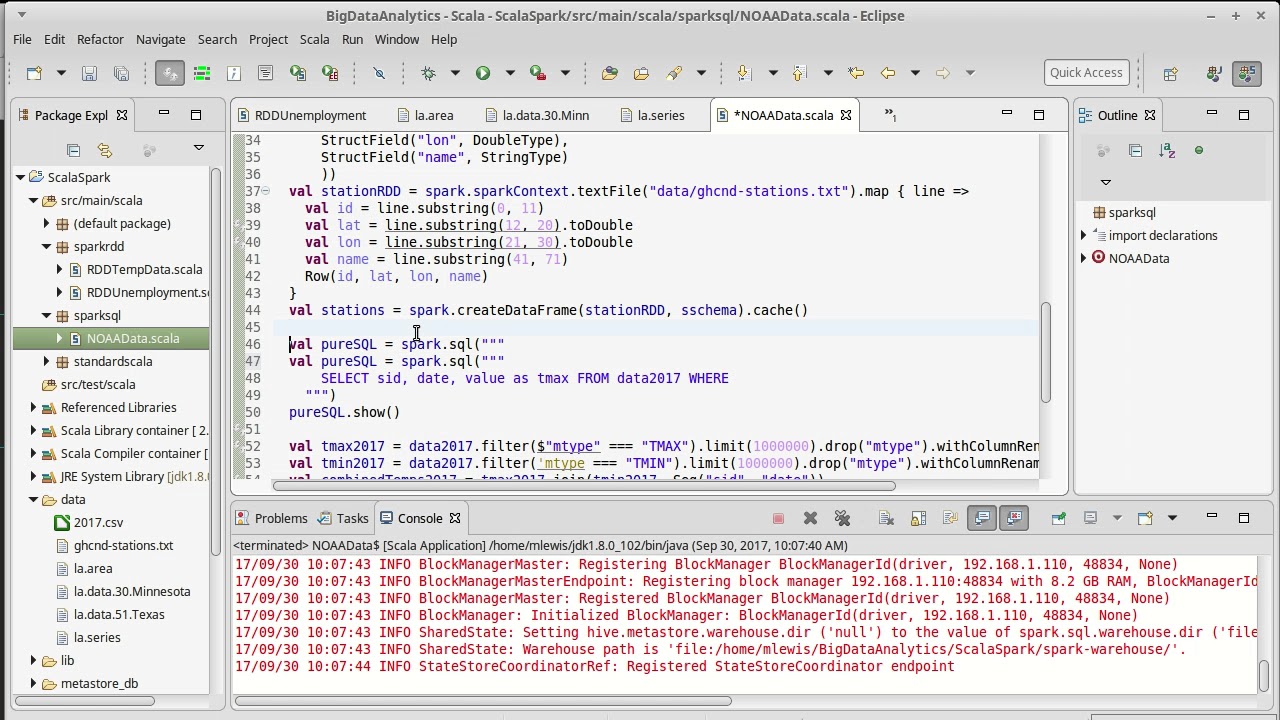The image size is (1280, 720).
Task: Open the dropdown next to New file icon
Action: (60, 73)
